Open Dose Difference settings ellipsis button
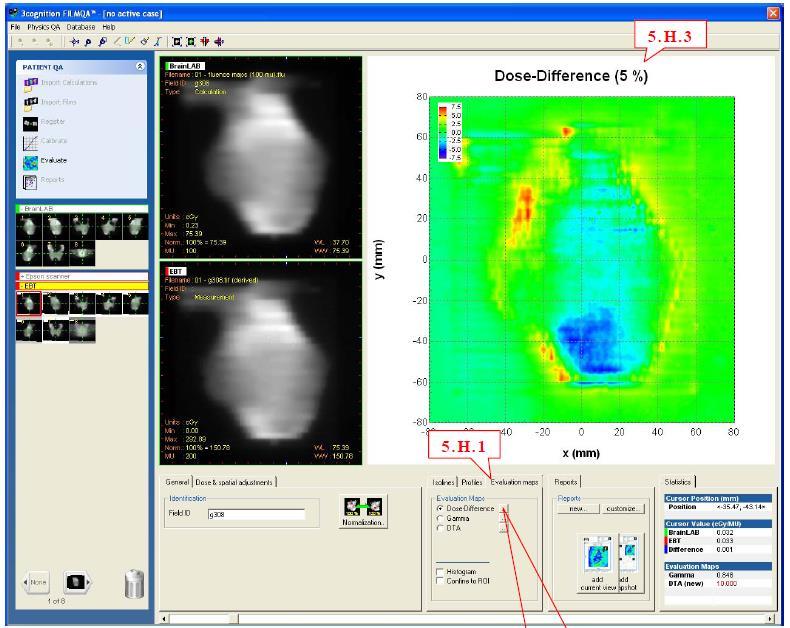 (504, 509)
